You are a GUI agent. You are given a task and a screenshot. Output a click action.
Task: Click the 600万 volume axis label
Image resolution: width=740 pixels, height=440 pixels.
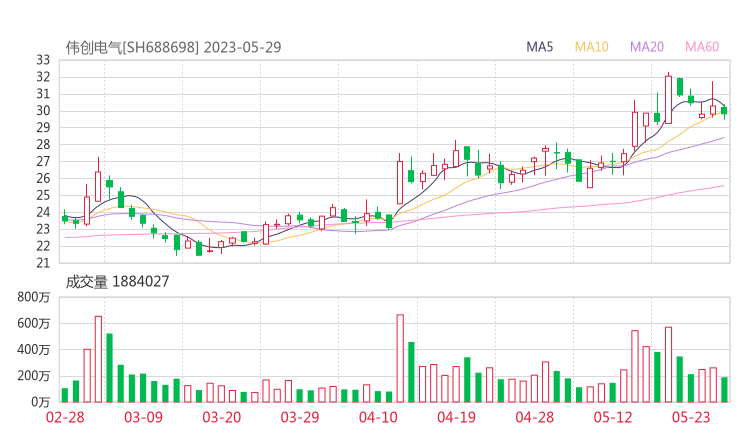34,323
